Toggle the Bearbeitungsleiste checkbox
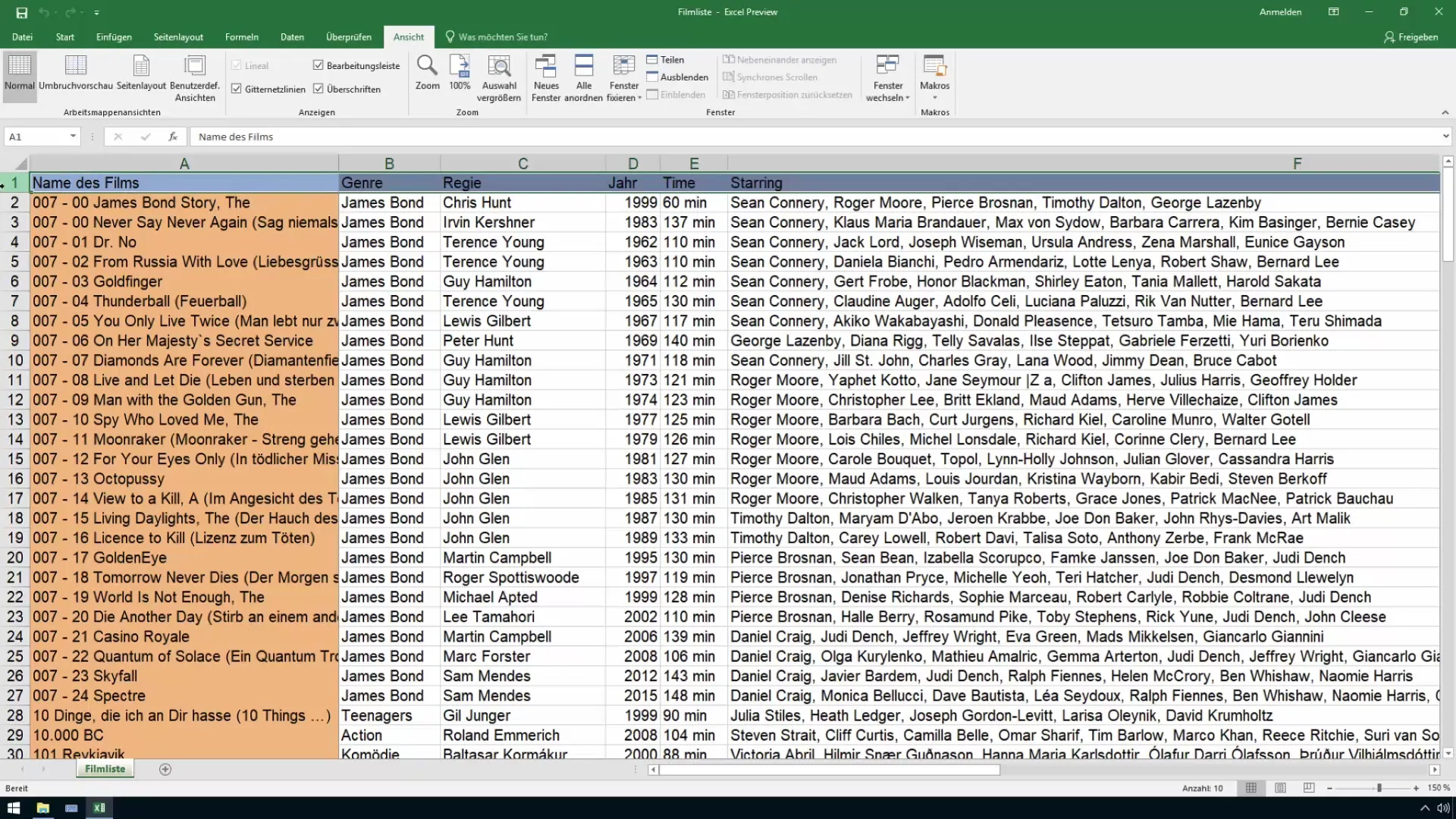1456x819 pixels. point(320,65)
